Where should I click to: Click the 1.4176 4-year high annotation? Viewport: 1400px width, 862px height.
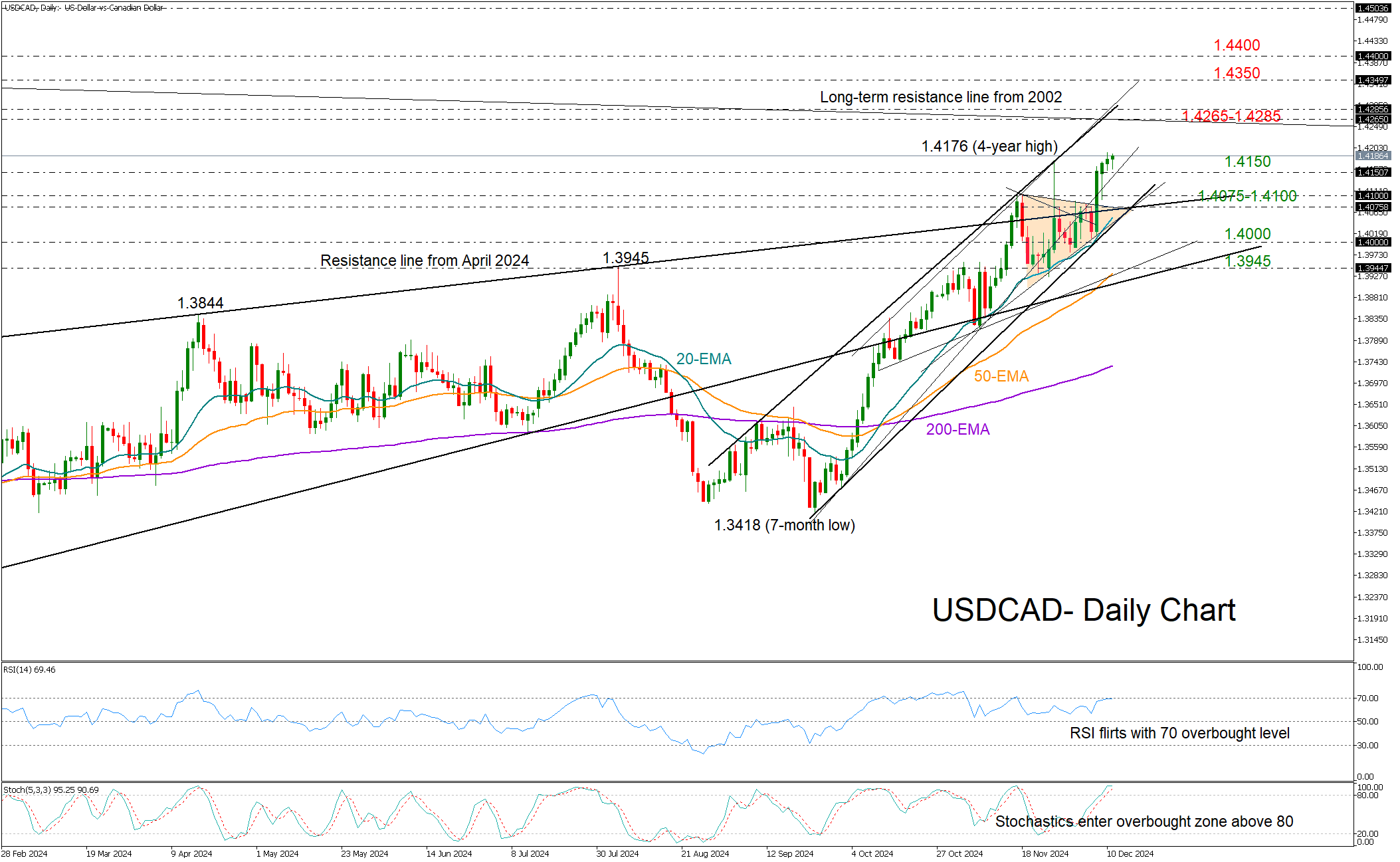click(989, 146)
